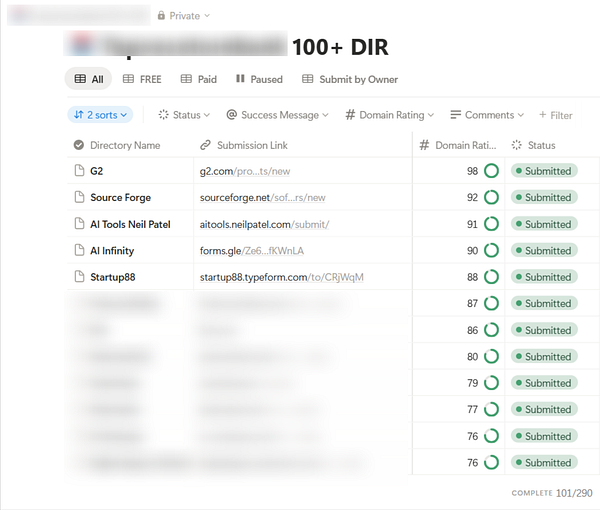Open the AI Infinity directory page
Image resolution: width=600 pixels, height=510 pixels.
[112, 251]
